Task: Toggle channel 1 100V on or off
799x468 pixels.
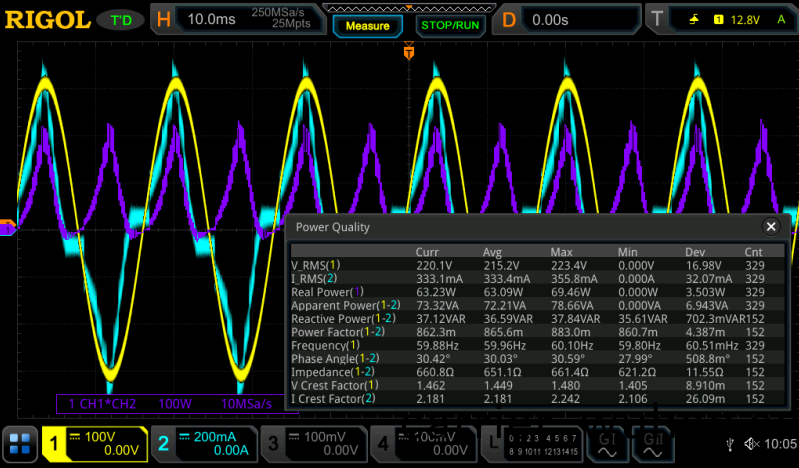Action: coord(94,444)
